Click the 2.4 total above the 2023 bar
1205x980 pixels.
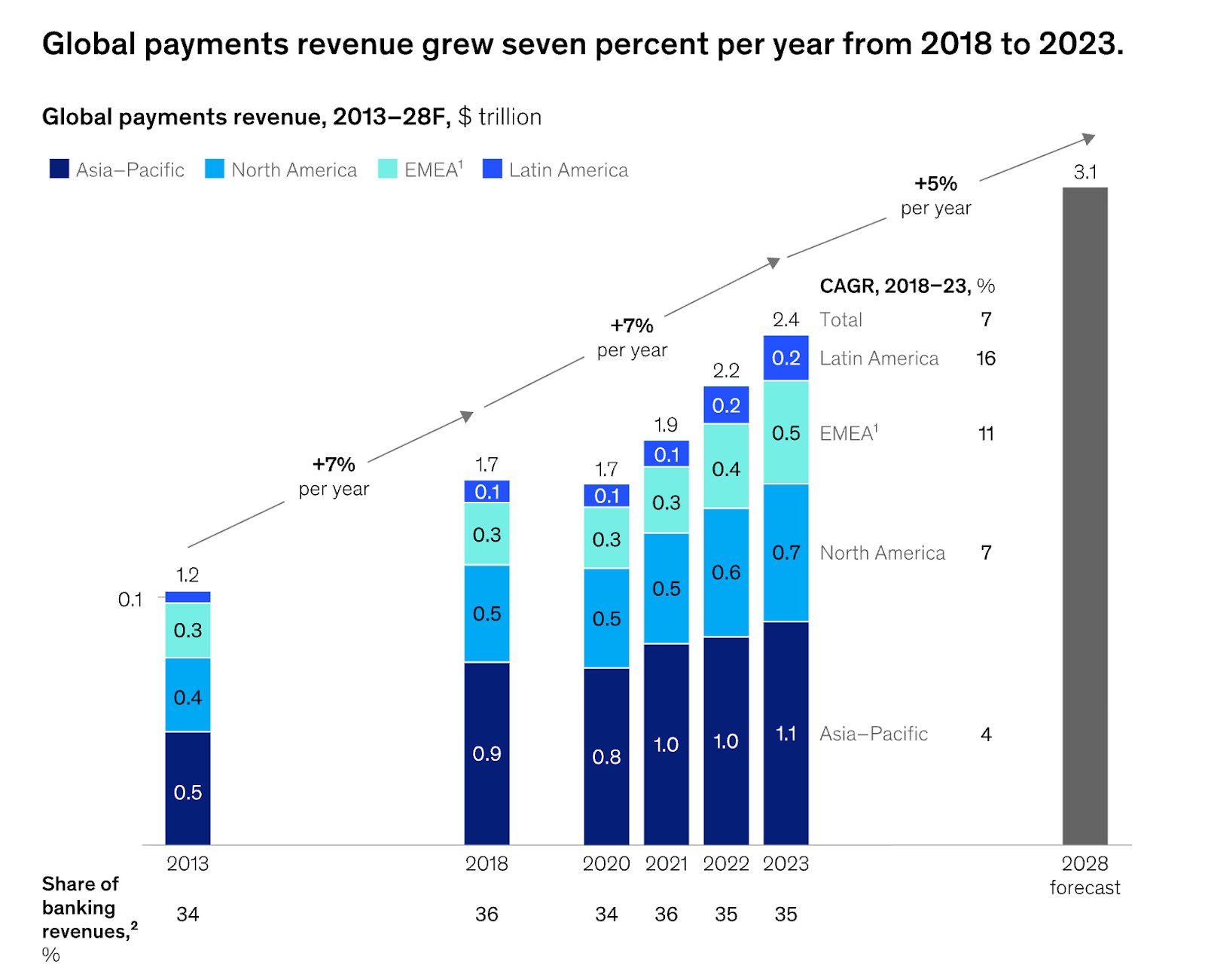(786, 319)
